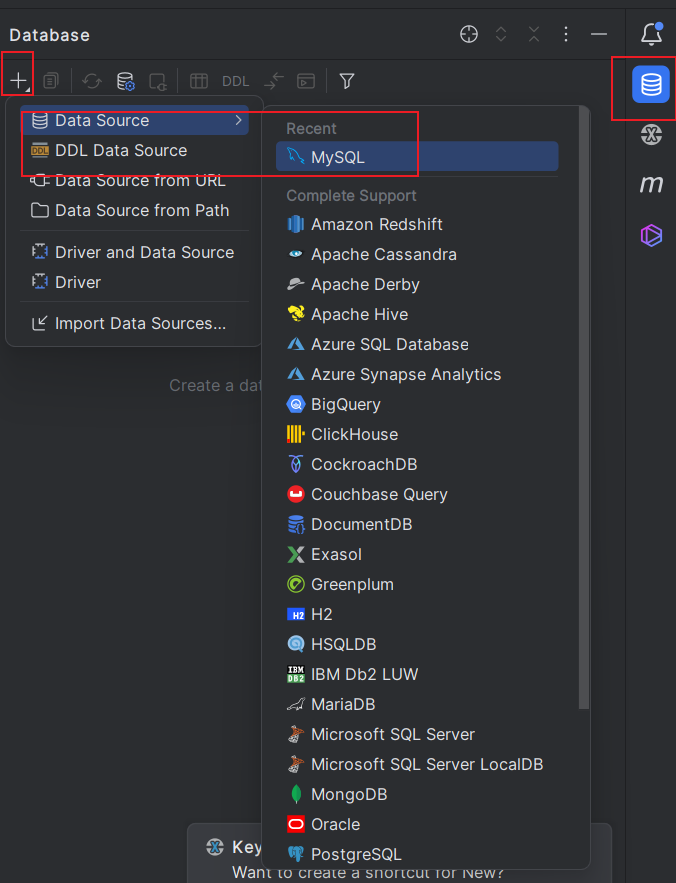The height and width of the screenshot is (883, 676).
Task: Click the Select Opened File target icon
Action: click(x=469, y=34)
